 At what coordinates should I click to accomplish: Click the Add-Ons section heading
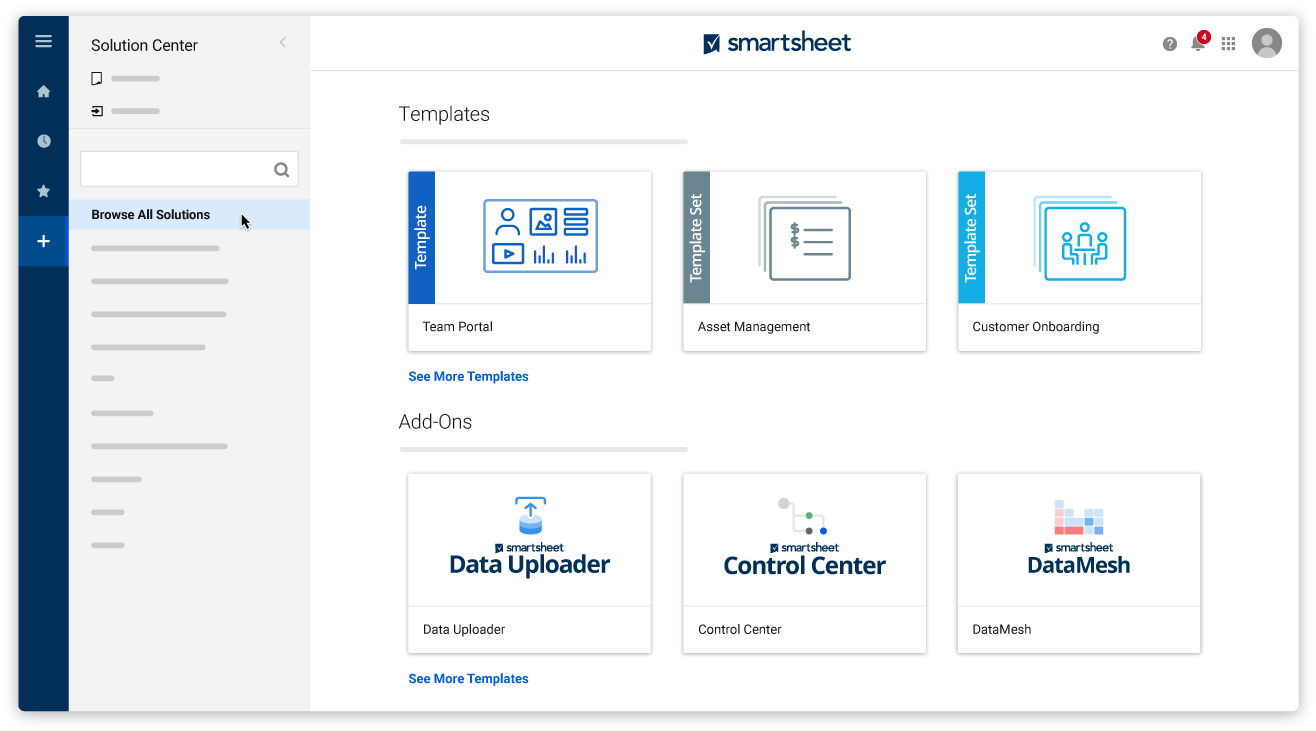435,422
